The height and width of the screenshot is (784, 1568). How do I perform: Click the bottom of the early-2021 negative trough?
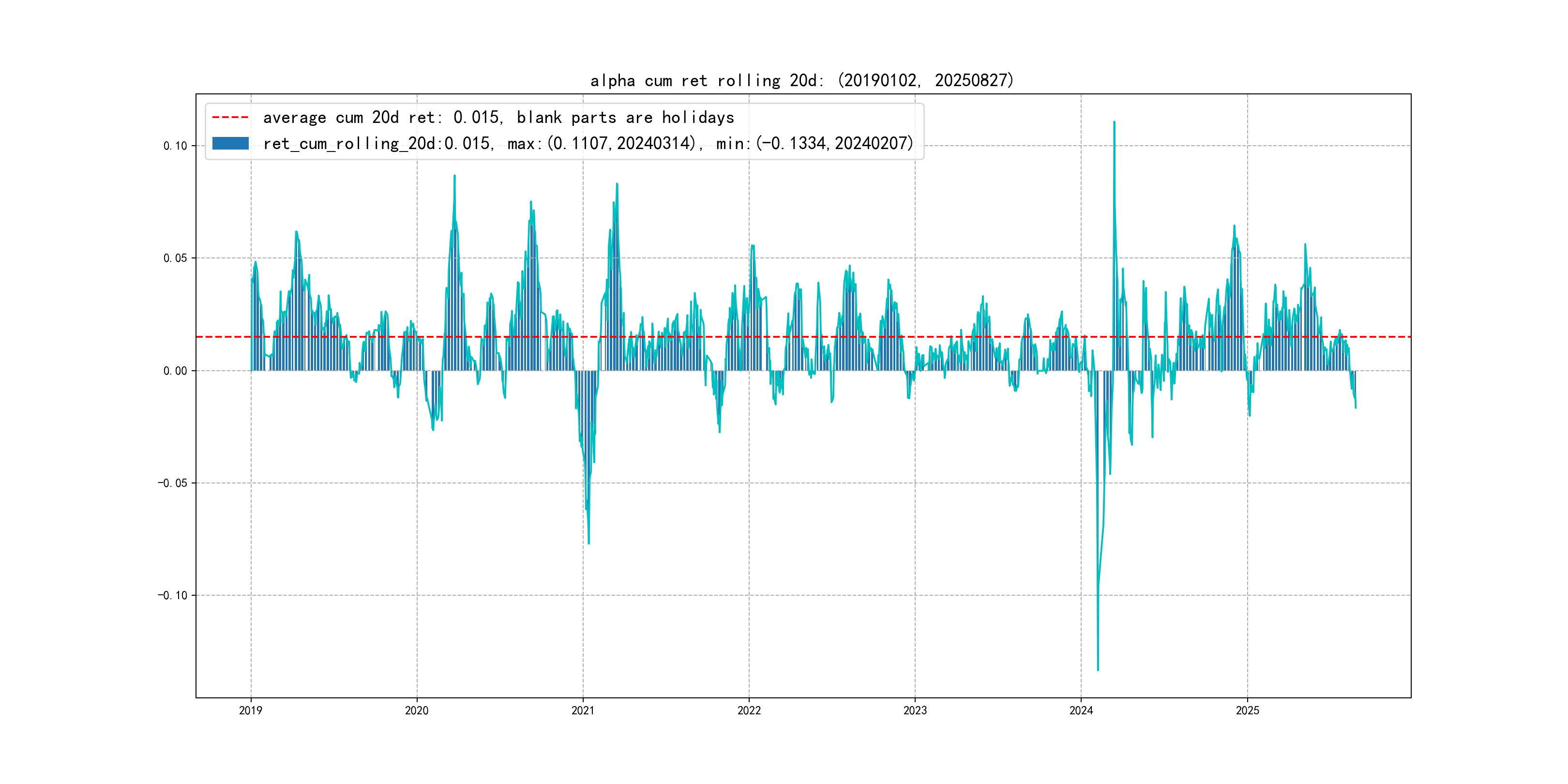(x=588, y=543)
